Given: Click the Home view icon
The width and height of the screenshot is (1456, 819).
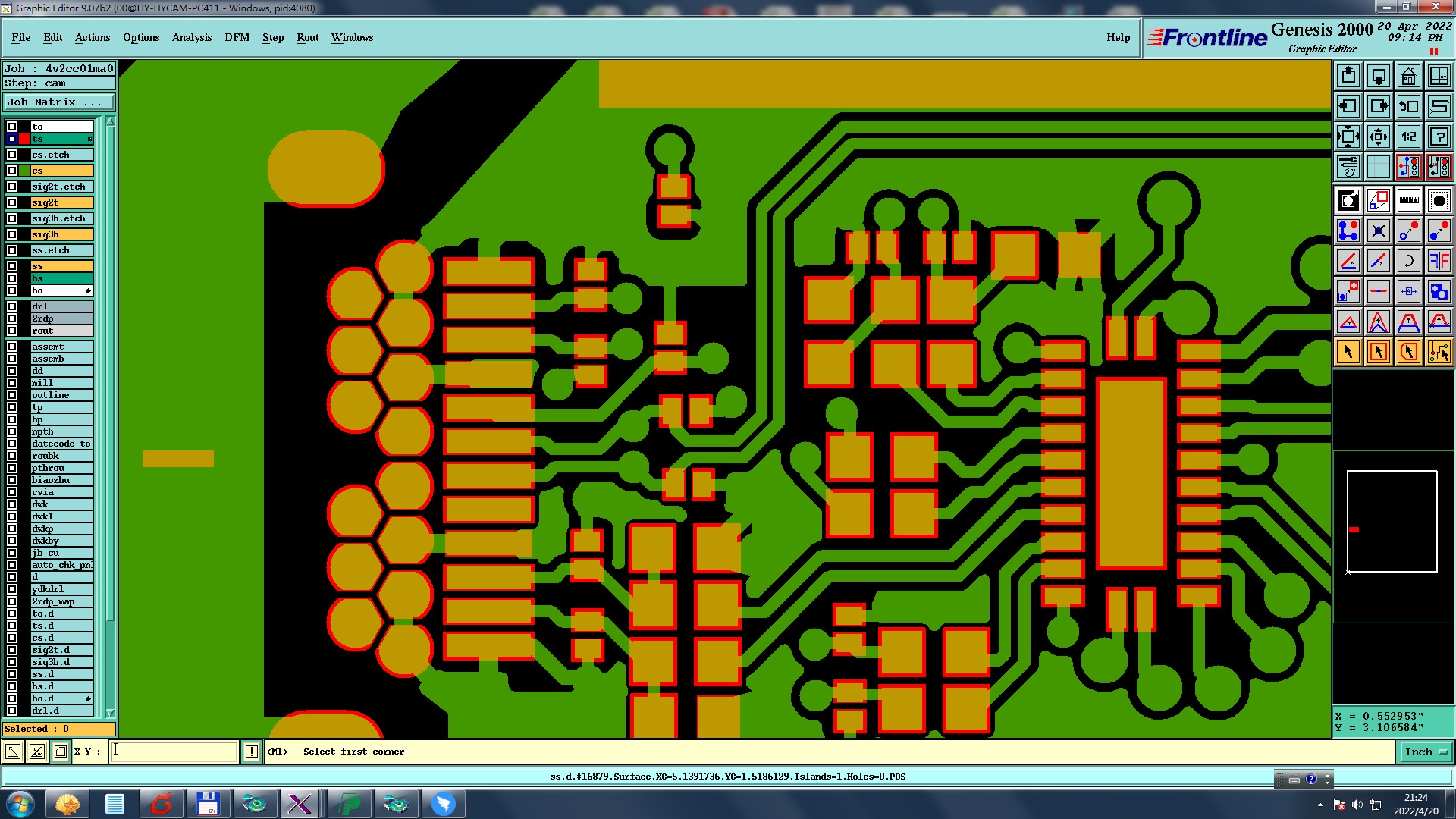Looking at the screenshot, I should 1409,76.
